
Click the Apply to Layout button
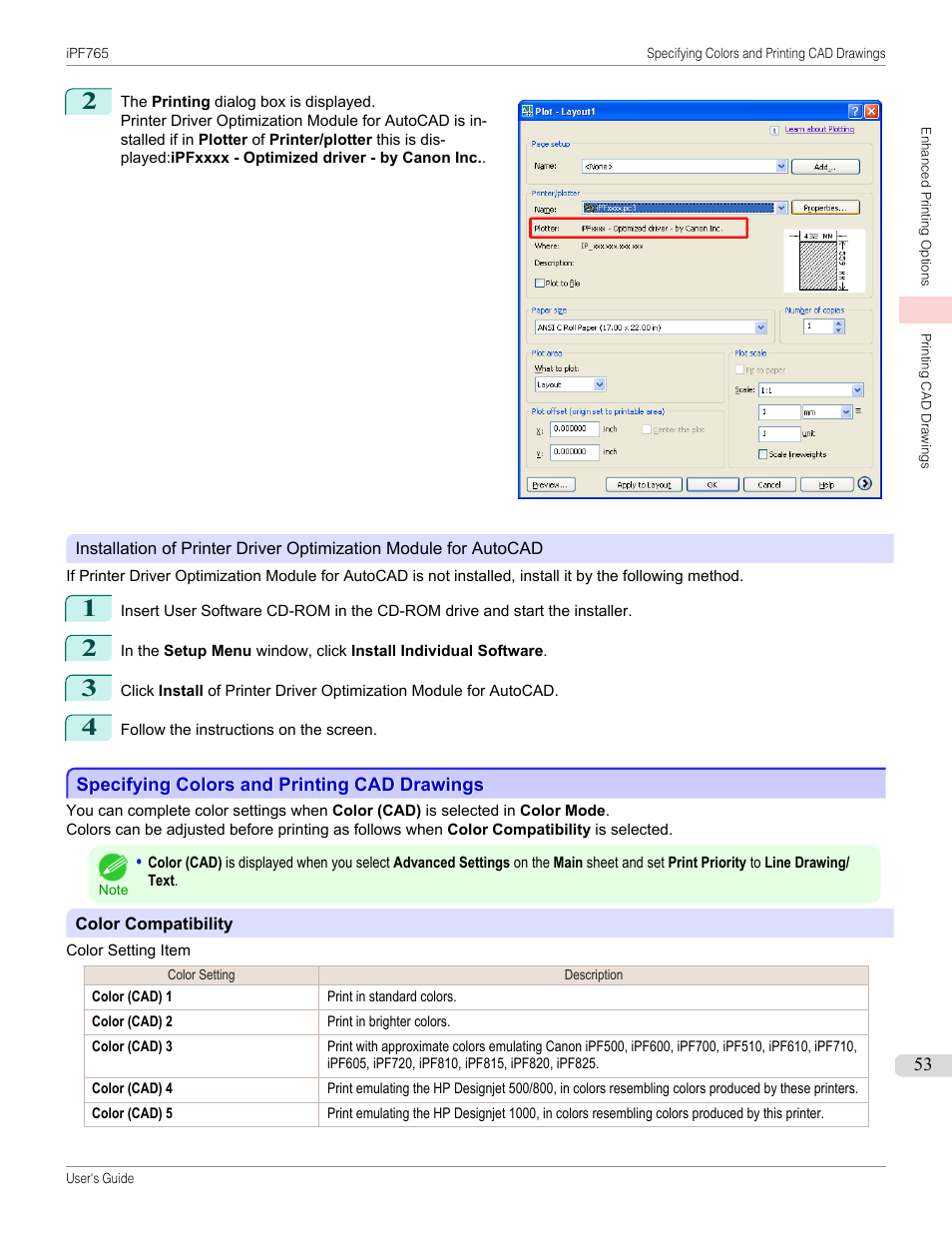[x=644, y=484]
